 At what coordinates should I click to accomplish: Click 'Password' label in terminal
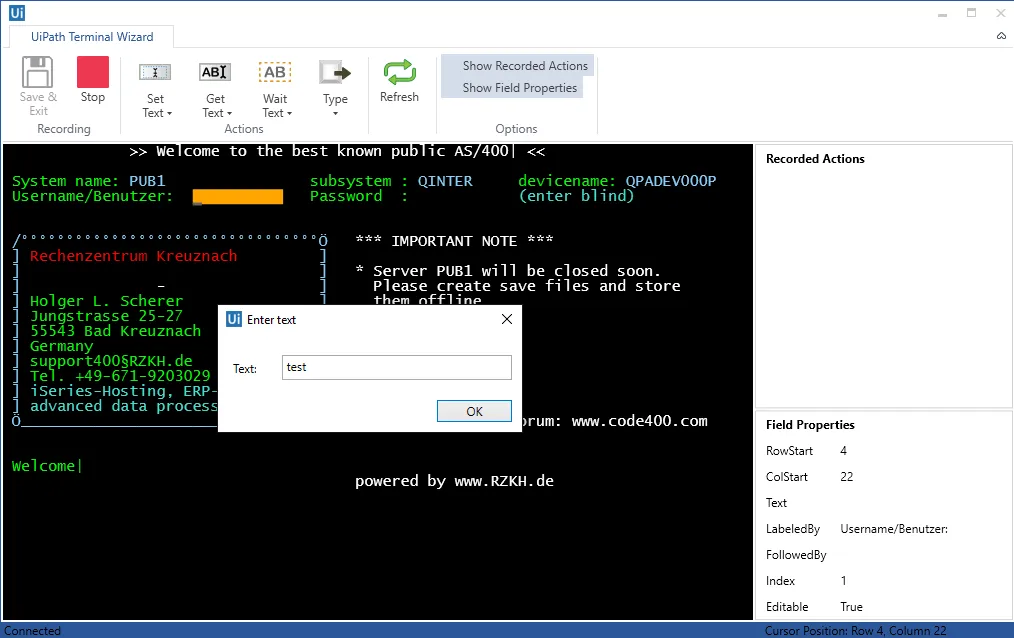coord(345,196)
